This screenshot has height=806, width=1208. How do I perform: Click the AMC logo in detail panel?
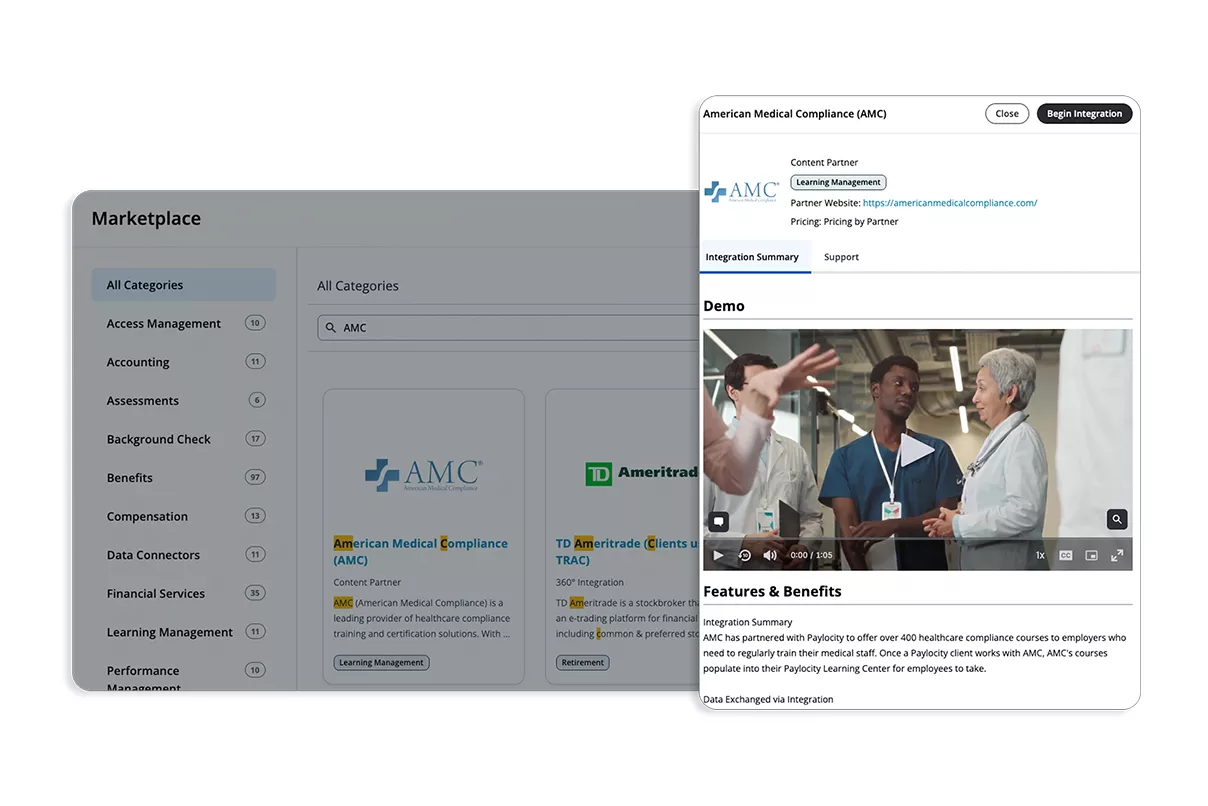coord(741,191)
